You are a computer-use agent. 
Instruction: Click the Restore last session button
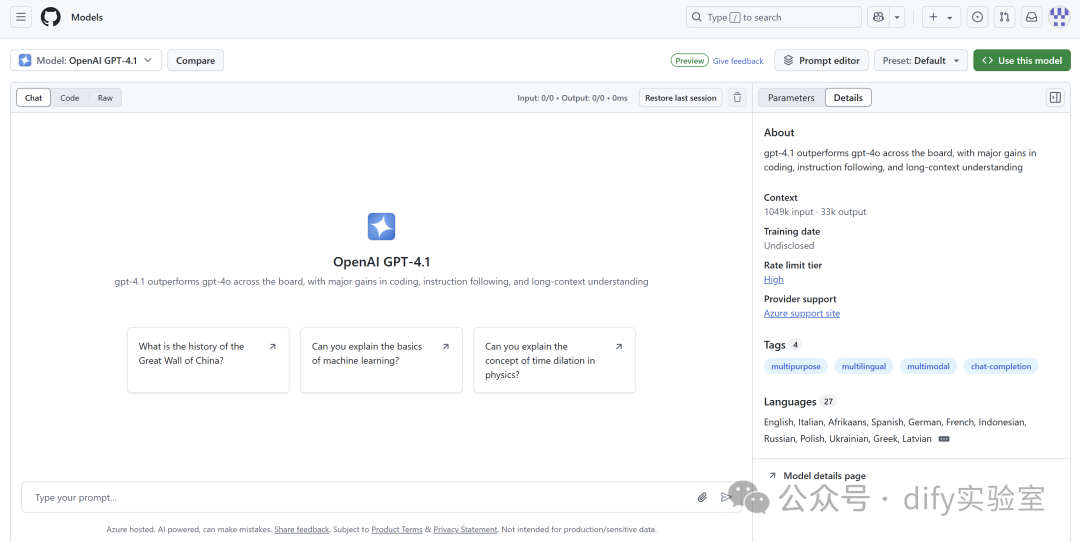(x=680, y=98)
